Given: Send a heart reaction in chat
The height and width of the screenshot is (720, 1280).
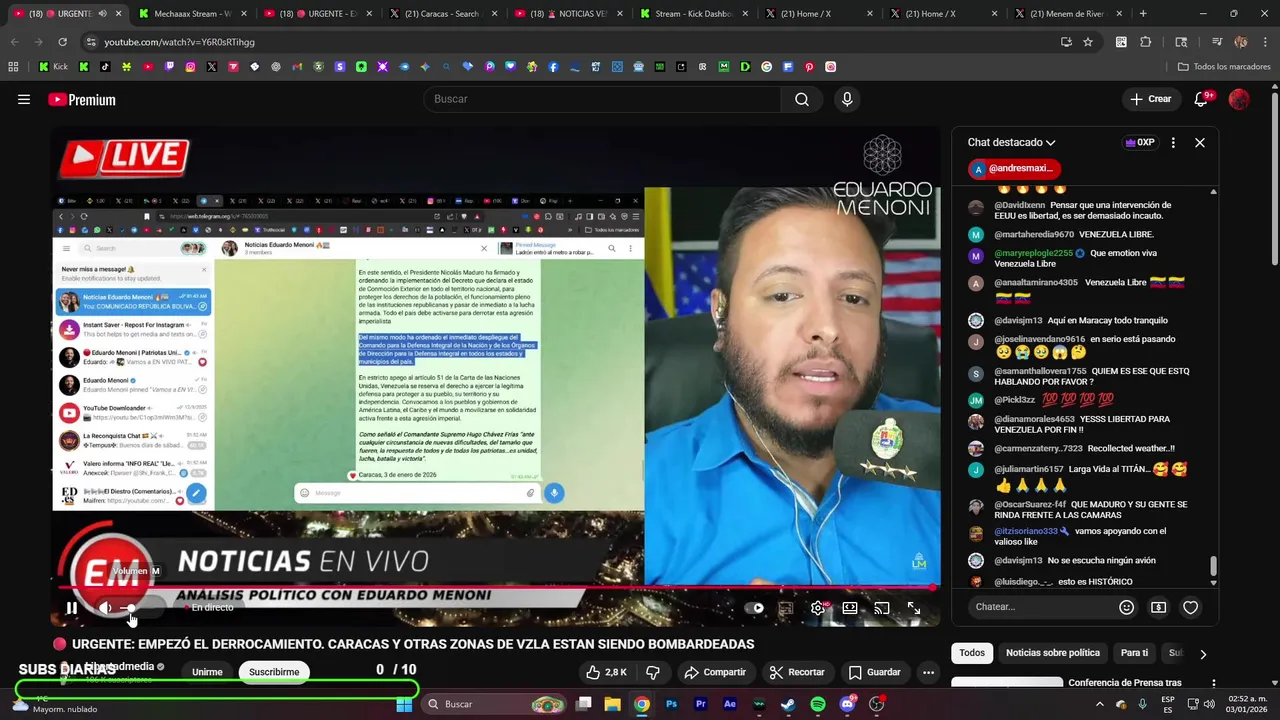Looking at the screenshot, I should (1190, 607).
